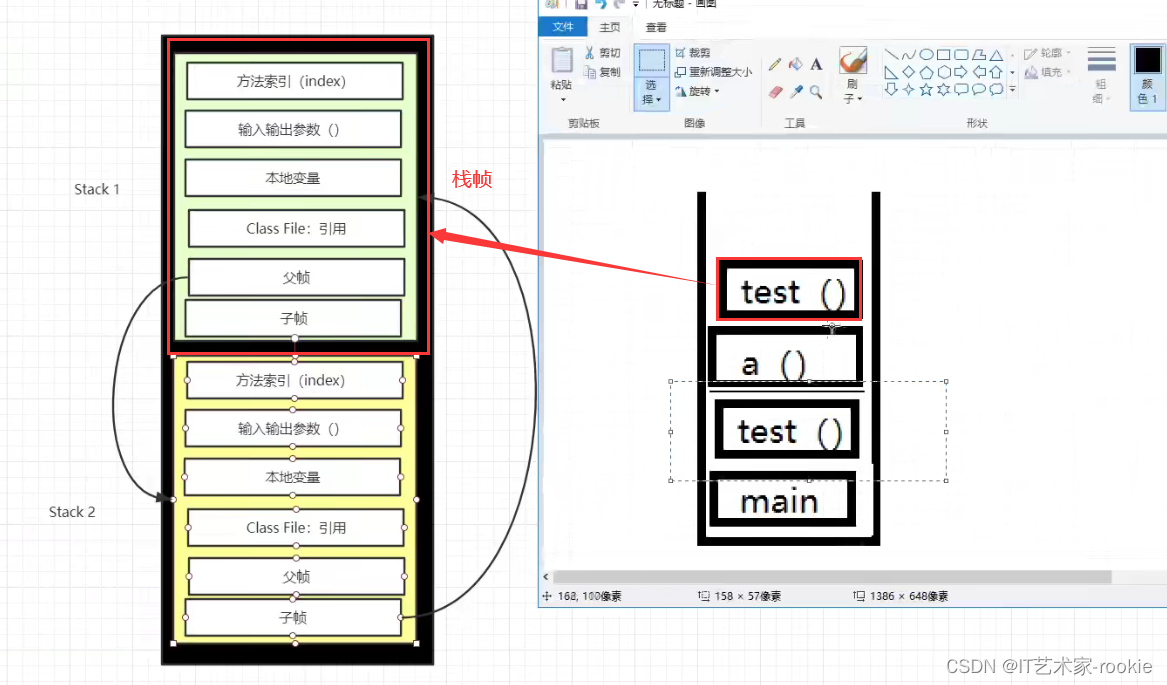The height and width of the screenshot is (685, 1167).
Task: Choose the Five-point star shape
Action: (x=927, y=89)
